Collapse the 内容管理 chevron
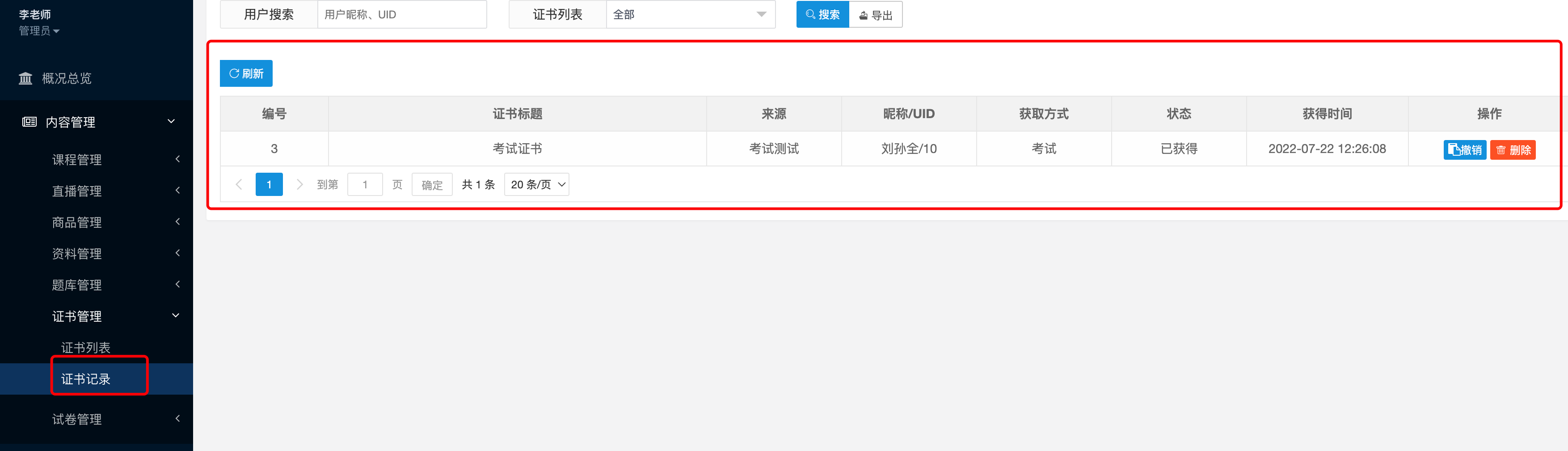The image size is (1568, 451). (x=172, y=121)
